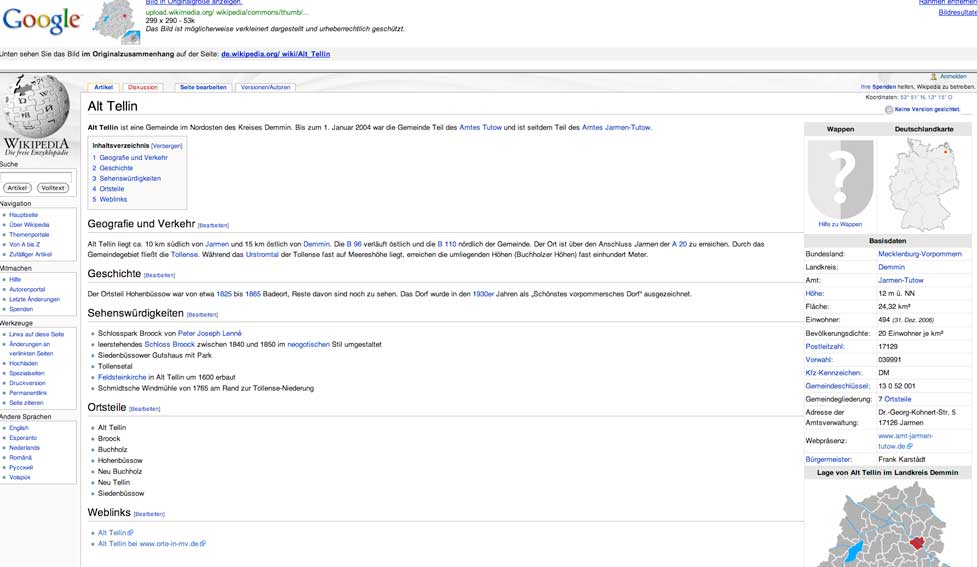Open the Alt Tellin external weblink
977x567 pixels.
click(x=112, y=533)
